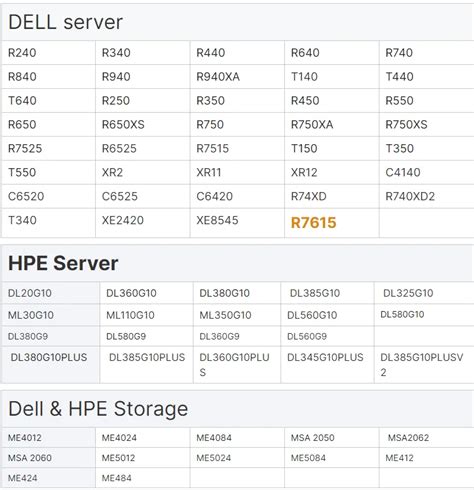Click the DELL server section heading

(x=65, y=22)
